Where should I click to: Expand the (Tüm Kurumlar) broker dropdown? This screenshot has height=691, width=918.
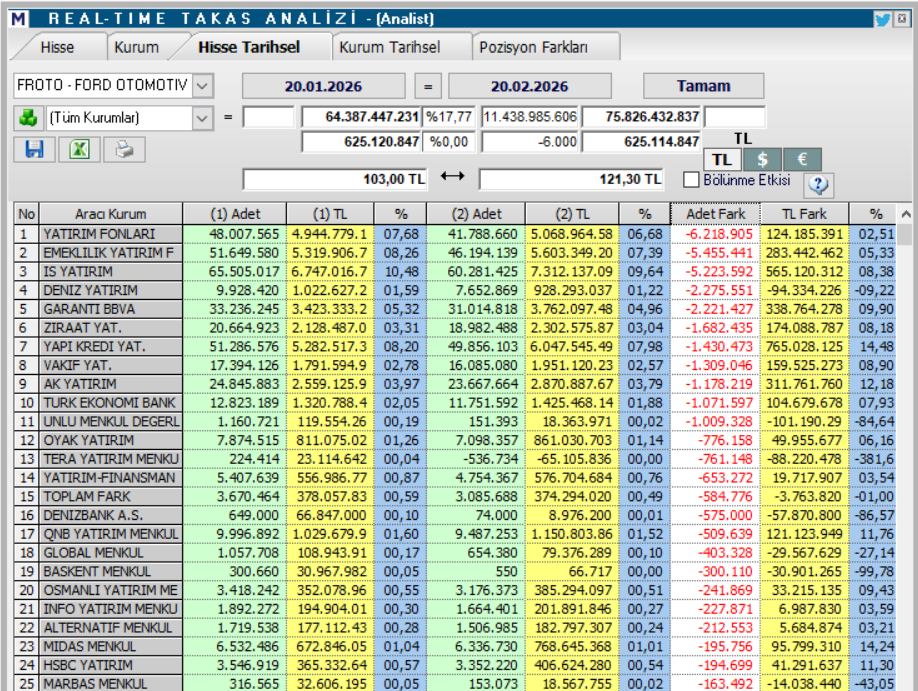[x=203, y=117]
